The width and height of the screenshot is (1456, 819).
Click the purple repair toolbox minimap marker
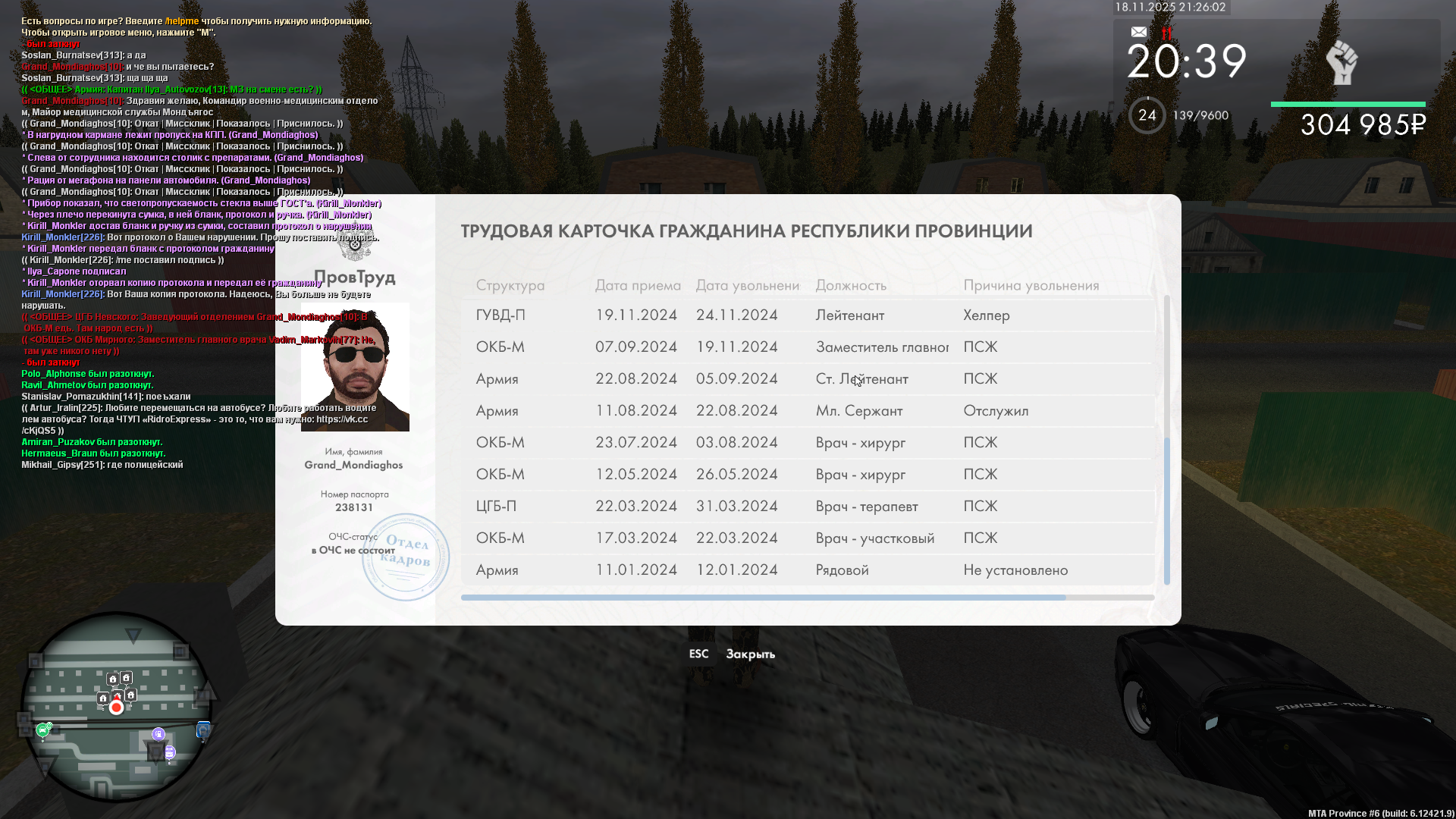click(170, 752)
